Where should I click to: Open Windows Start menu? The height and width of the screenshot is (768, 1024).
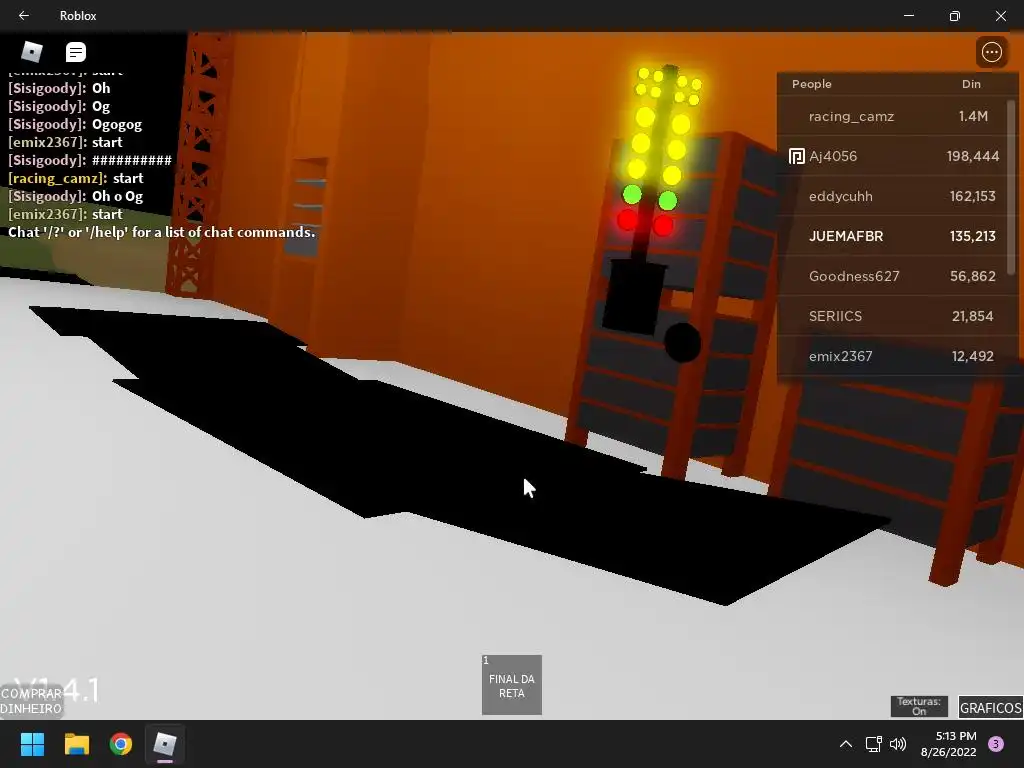(x=32, y=744)
